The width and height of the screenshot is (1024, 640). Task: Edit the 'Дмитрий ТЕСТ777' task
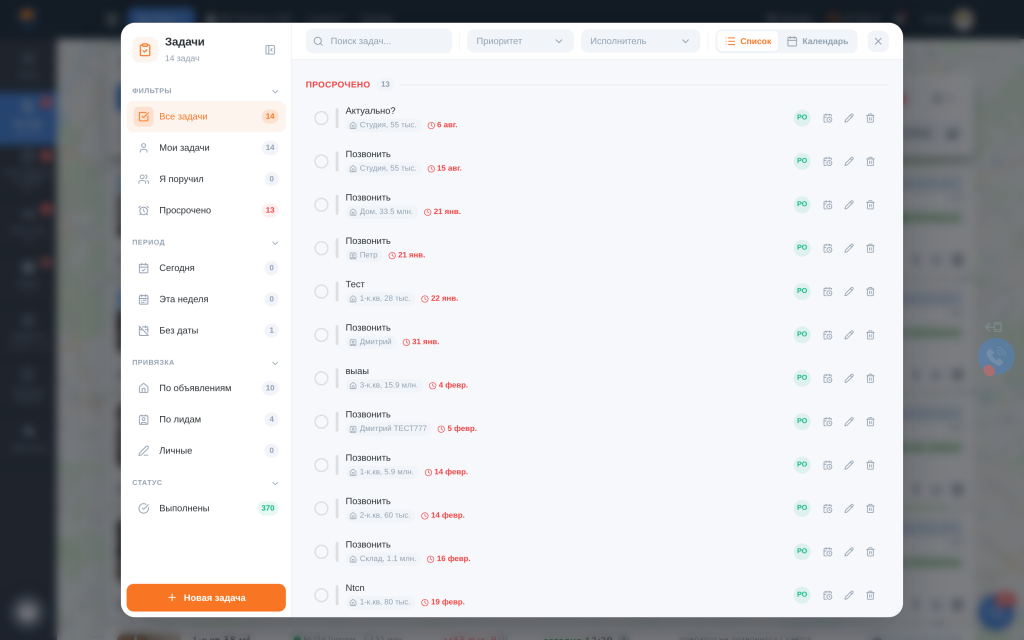(x=849, y=422)
